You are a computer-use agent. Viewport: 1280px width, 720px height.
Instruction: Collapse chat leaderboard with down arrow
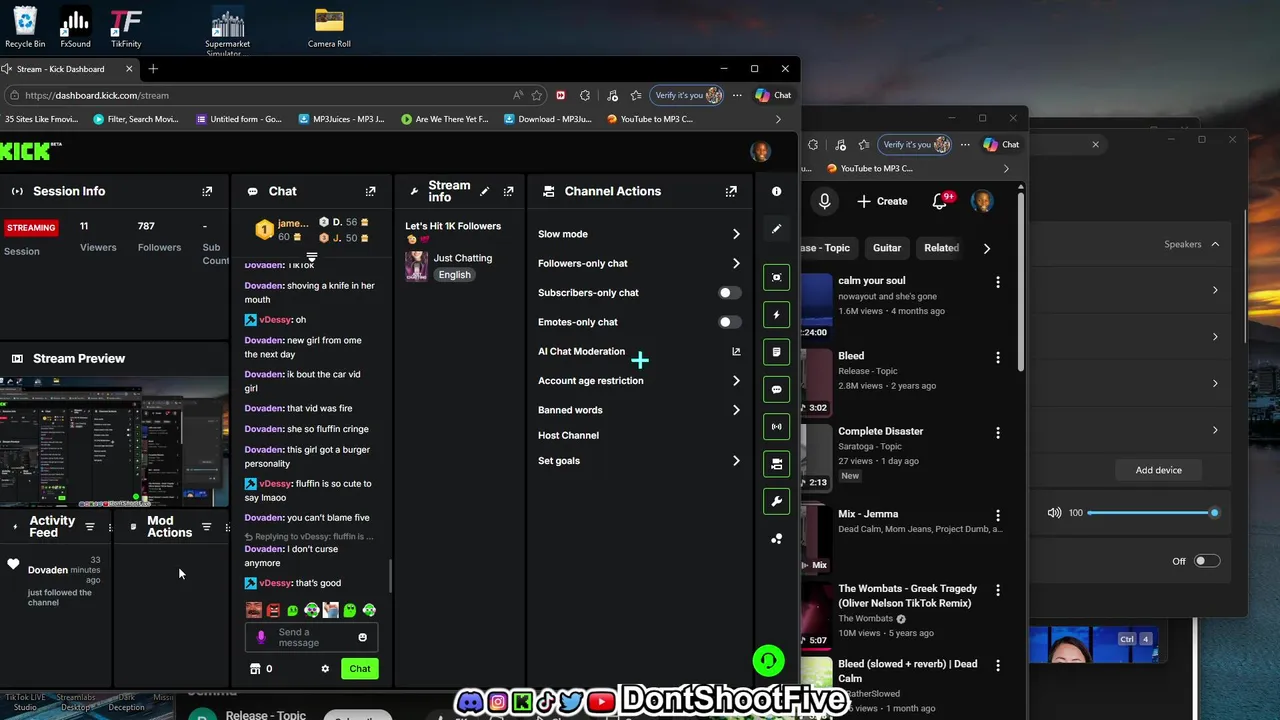pos(311,258)
